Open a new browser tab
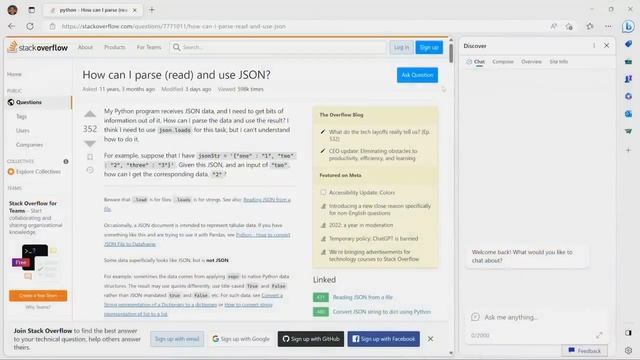Viewport: 640px width, 360px height. (152, 10)
